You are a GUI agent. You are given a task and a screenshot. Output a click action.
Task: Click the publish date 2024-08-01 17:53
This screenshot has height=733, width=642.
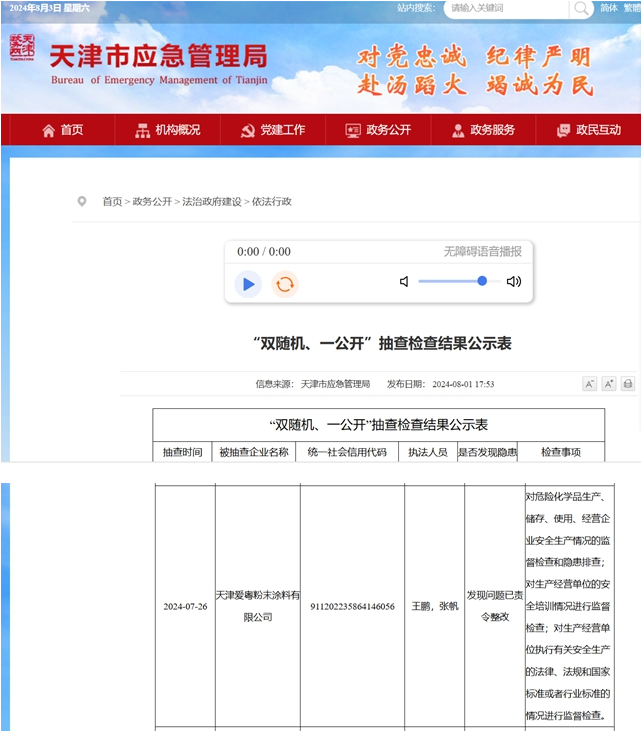(463, 384)
